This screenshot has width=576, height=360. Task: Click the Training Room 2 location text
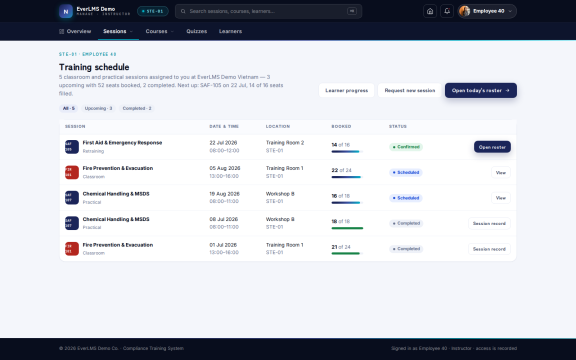pyautogui.click(x=285, y=143)
